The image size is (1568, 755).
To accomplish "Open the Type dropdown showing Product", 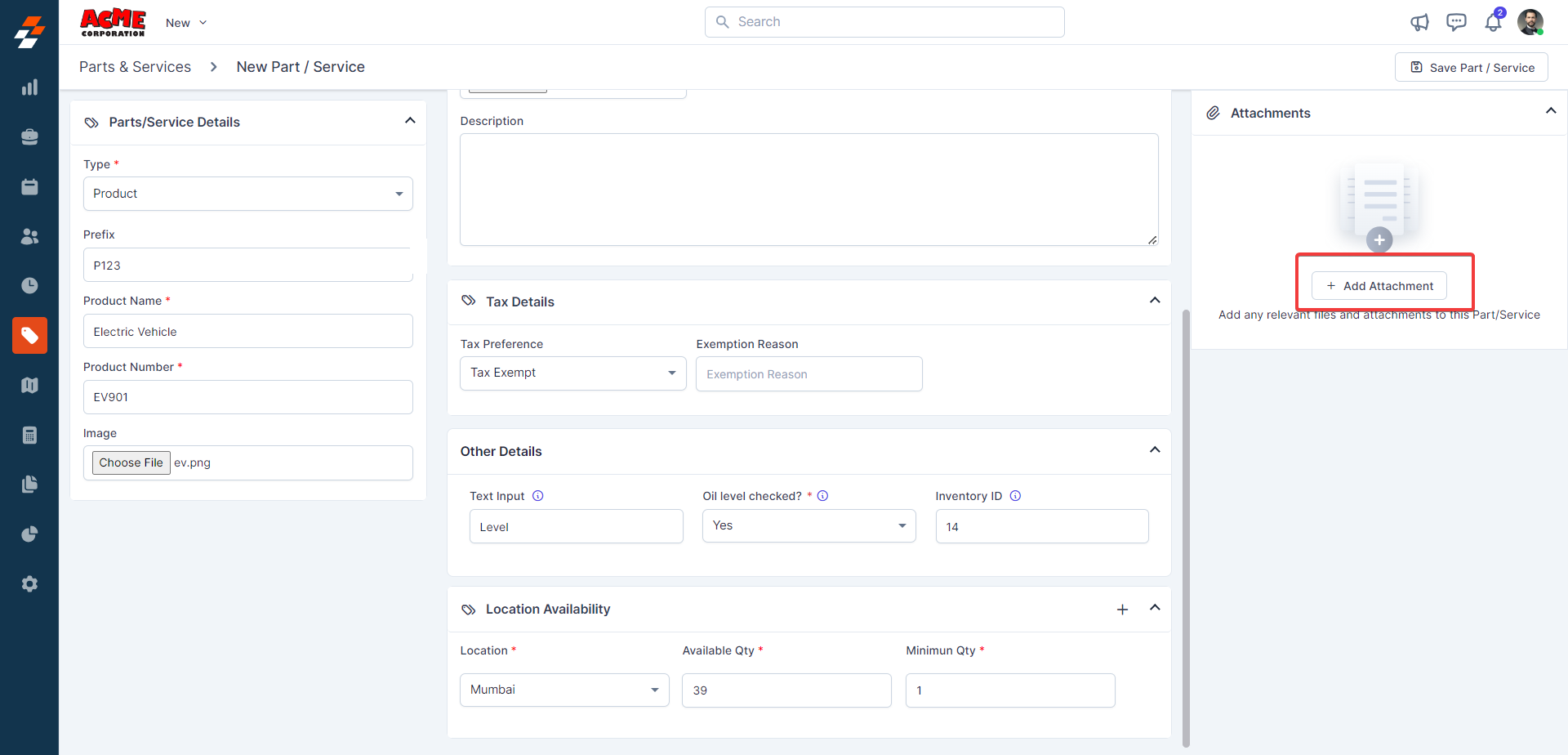I will 247,194.
